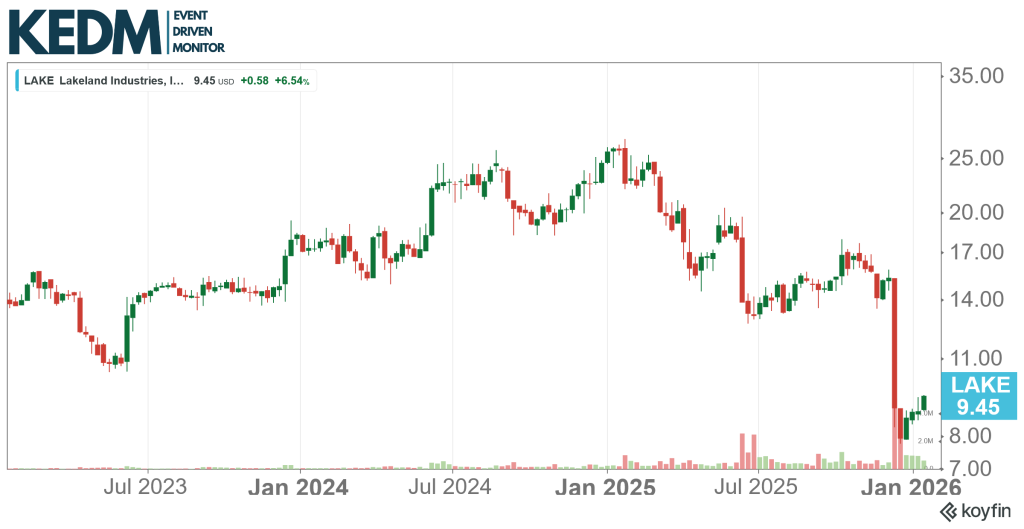Select the LAKE ticker symbol in legend
This screenshot has height=529, width=1024.
[40, 81]
